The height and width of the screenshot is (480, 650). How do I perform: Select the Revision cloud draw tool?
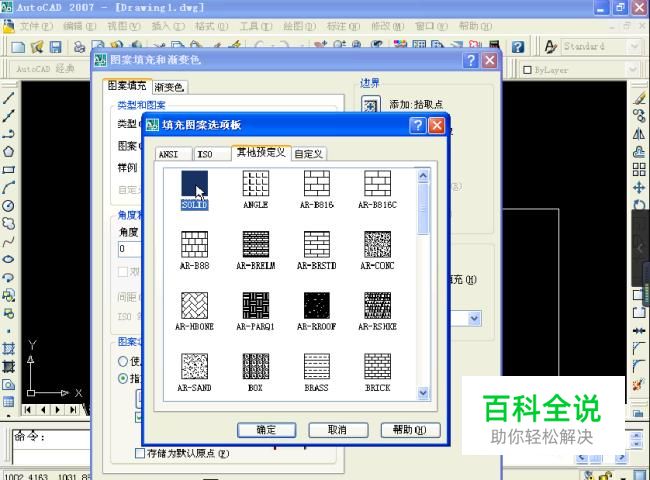click(8, 223)
